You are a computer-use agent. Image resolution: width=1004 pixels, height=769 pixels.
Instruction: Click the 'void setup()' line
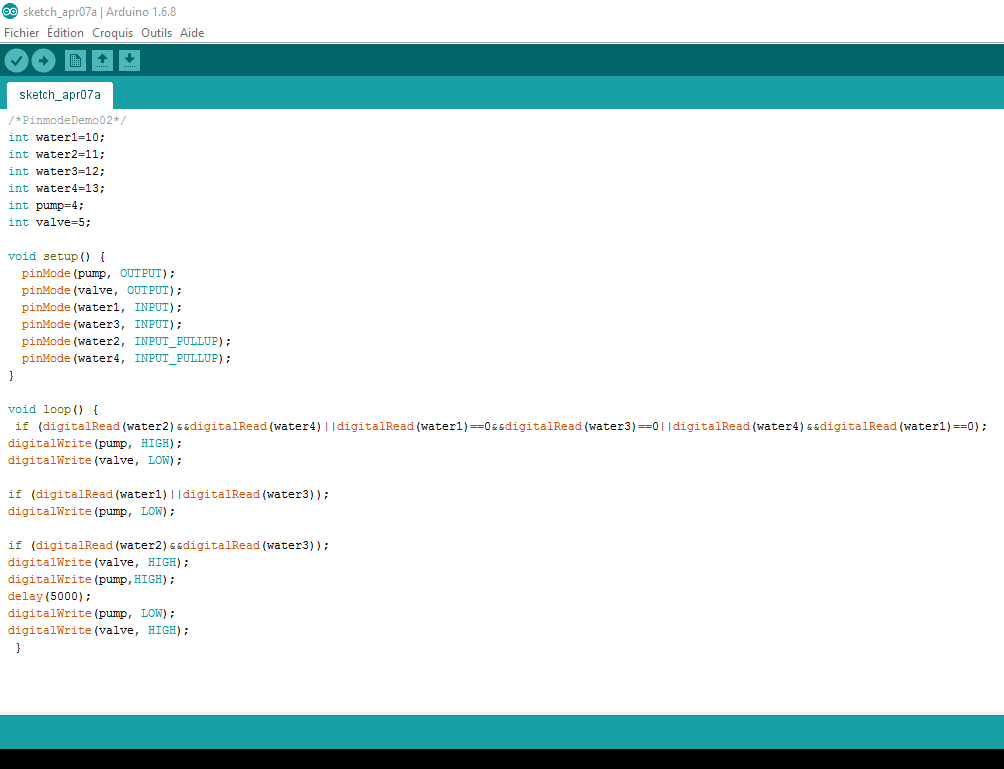tap(56, 256)
